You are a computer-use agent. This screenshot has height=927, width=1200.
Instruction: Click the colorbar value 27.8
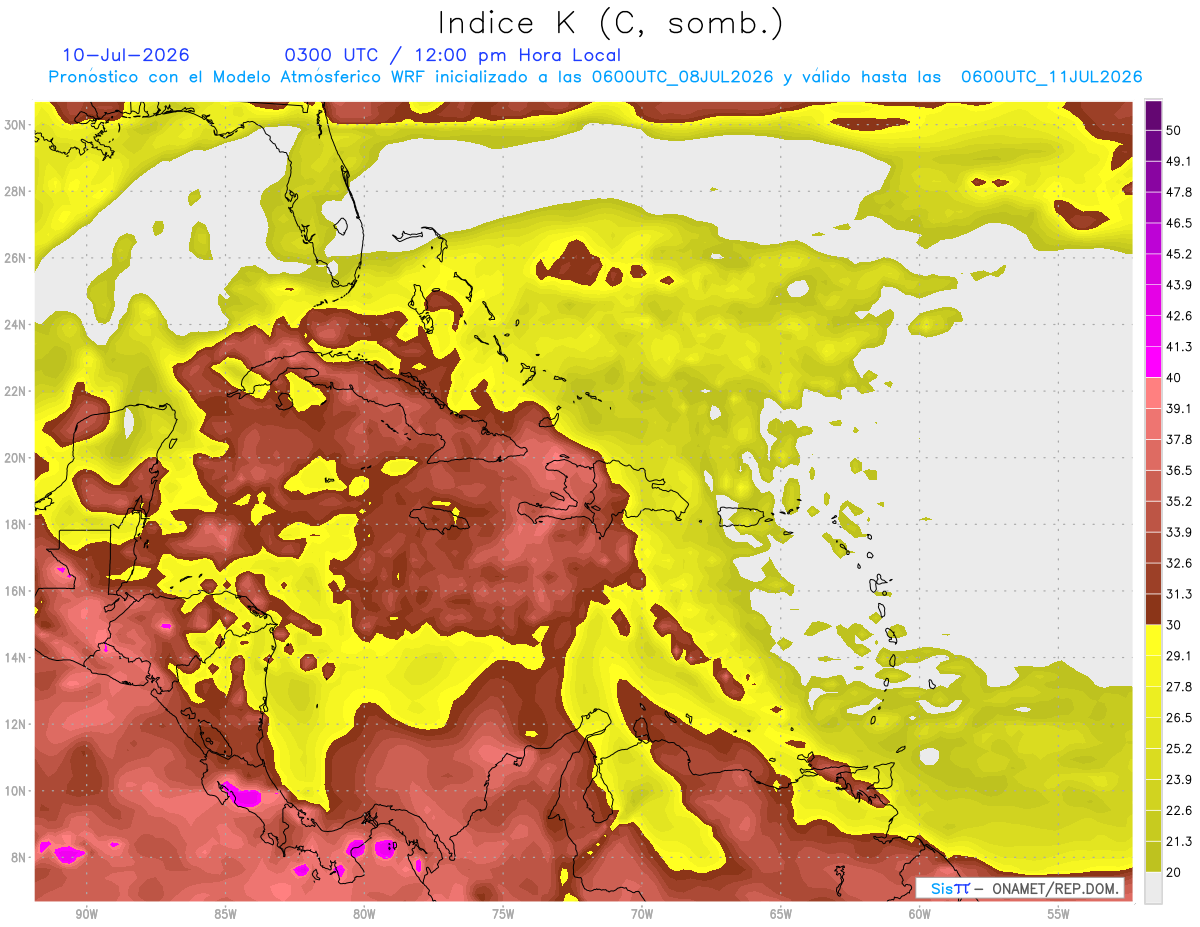click(1179, 687)
